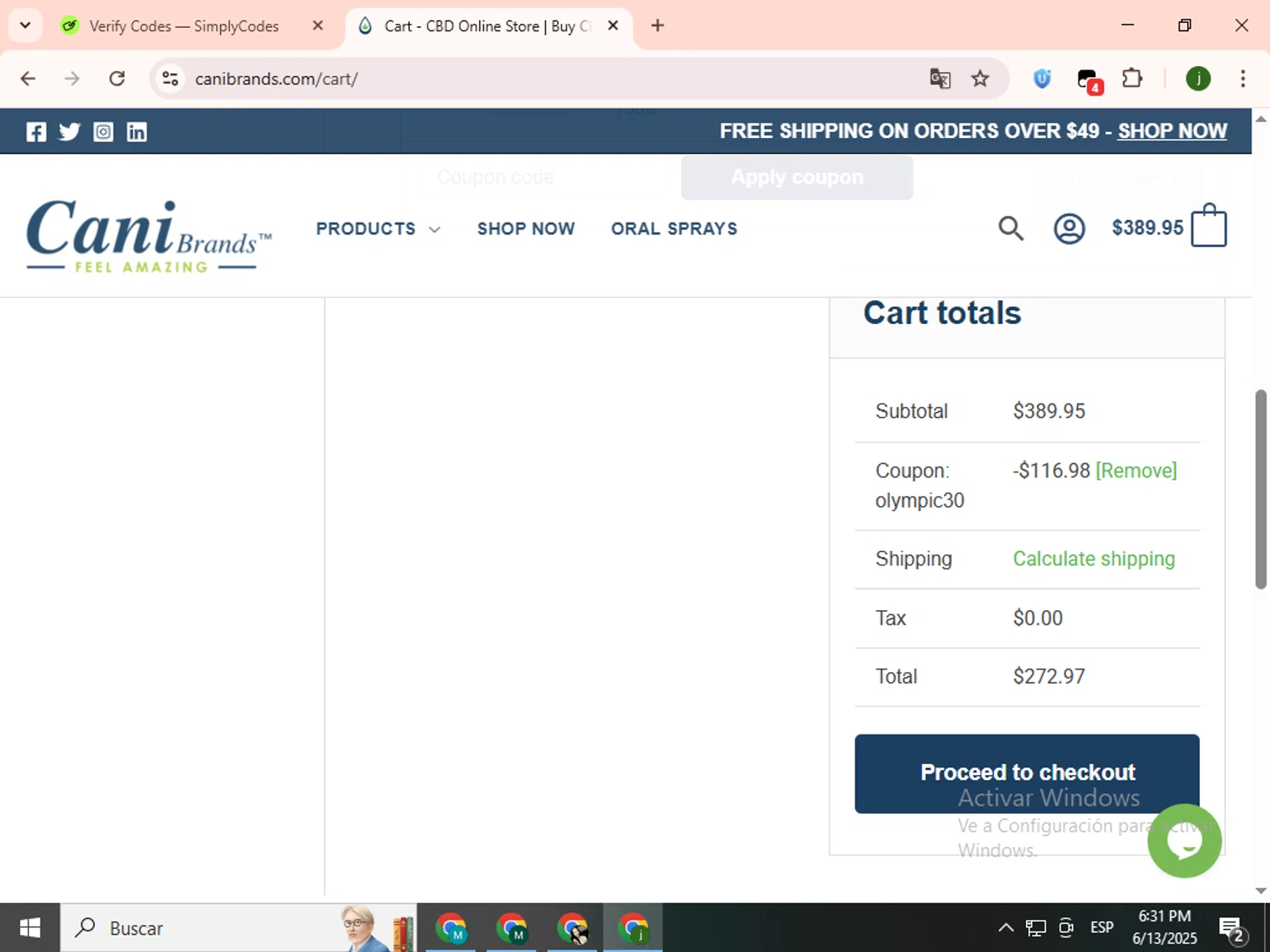Open the taskbar notification center icon
The width and height of the screenshot is (1270, 952).
1232,929
